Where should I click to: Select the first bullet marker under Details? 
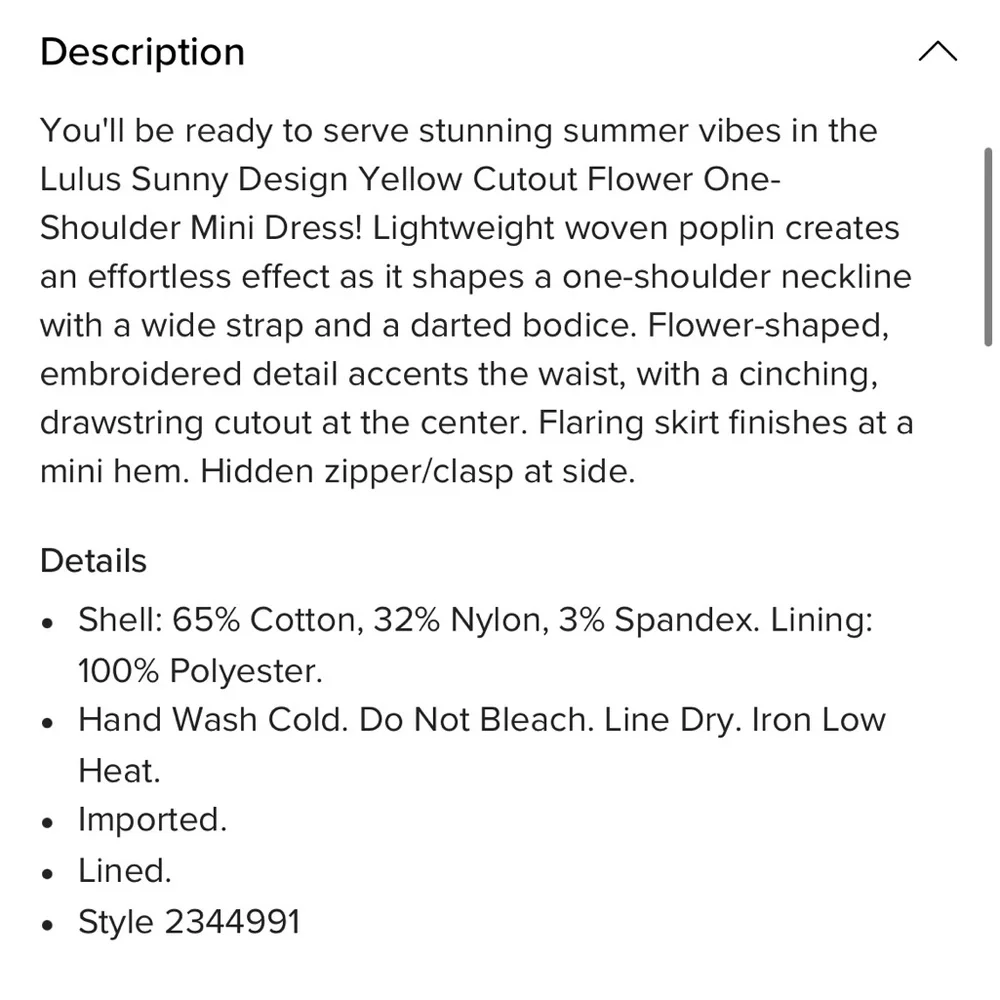coord(47,621)
